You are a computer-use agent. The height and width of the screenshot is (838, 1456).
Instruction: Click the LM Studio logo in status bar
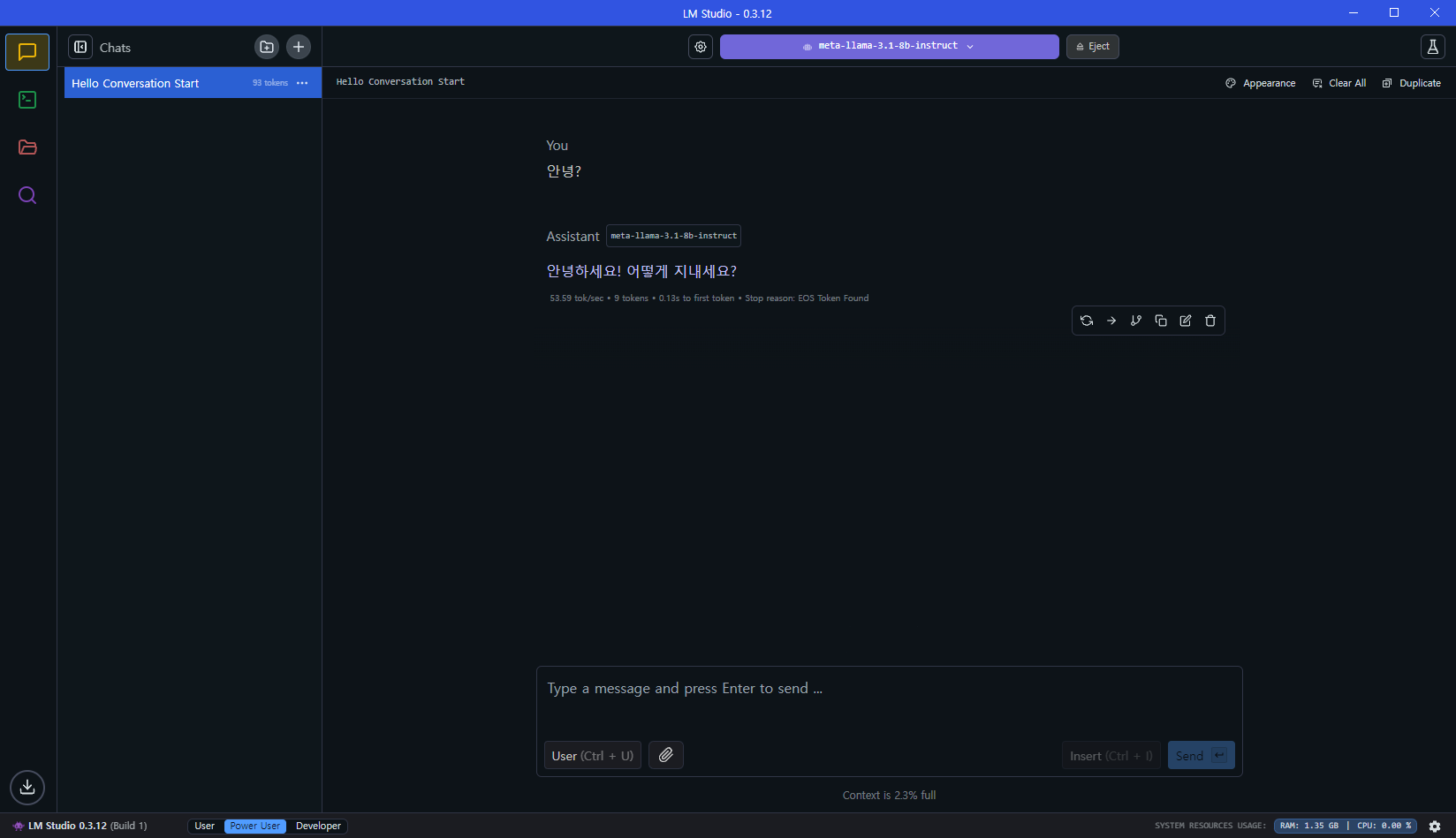tap(18, 827)
